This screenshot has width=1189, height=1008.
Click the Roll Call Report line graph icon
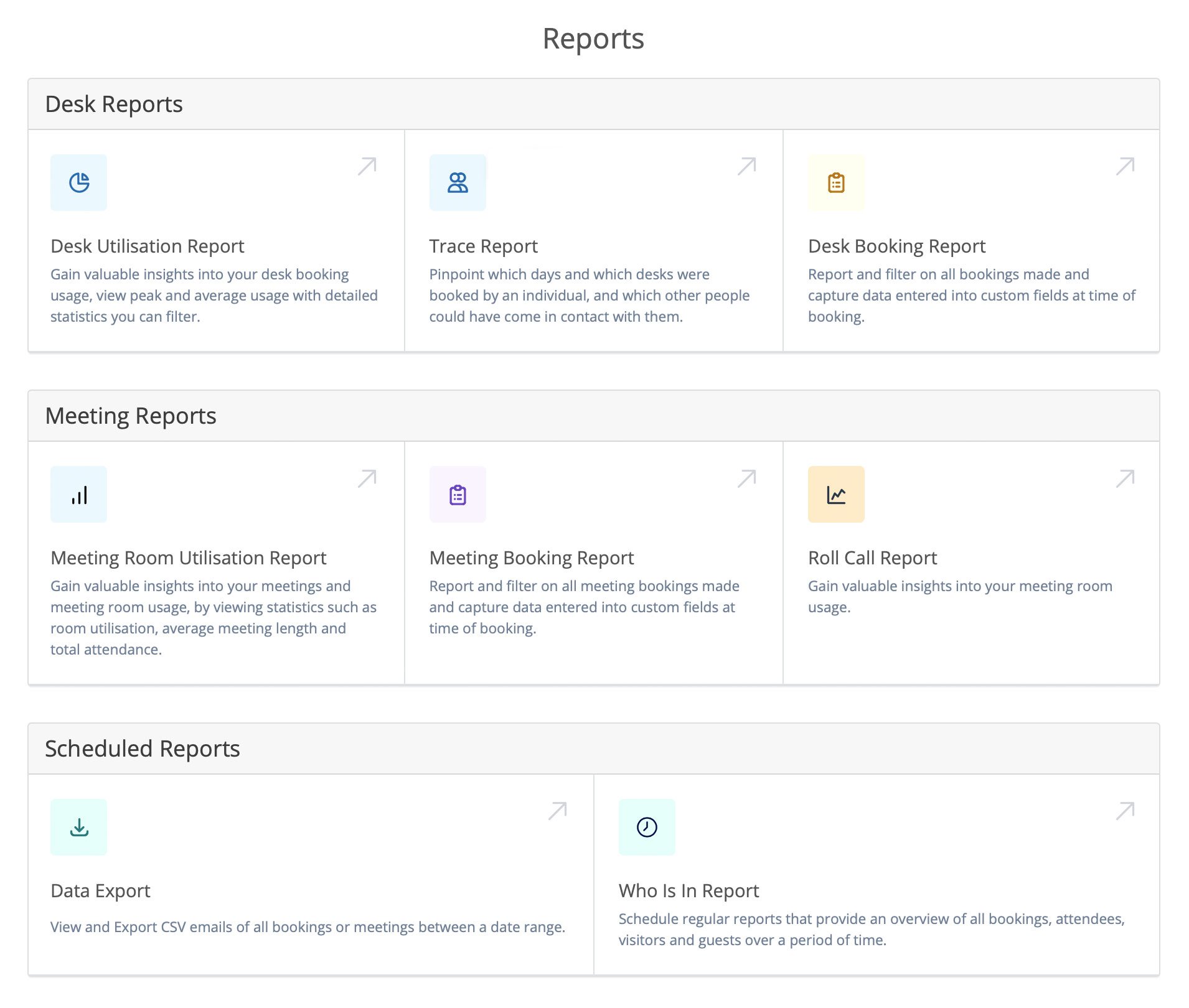pyautogui.click(x=836, y=493)
